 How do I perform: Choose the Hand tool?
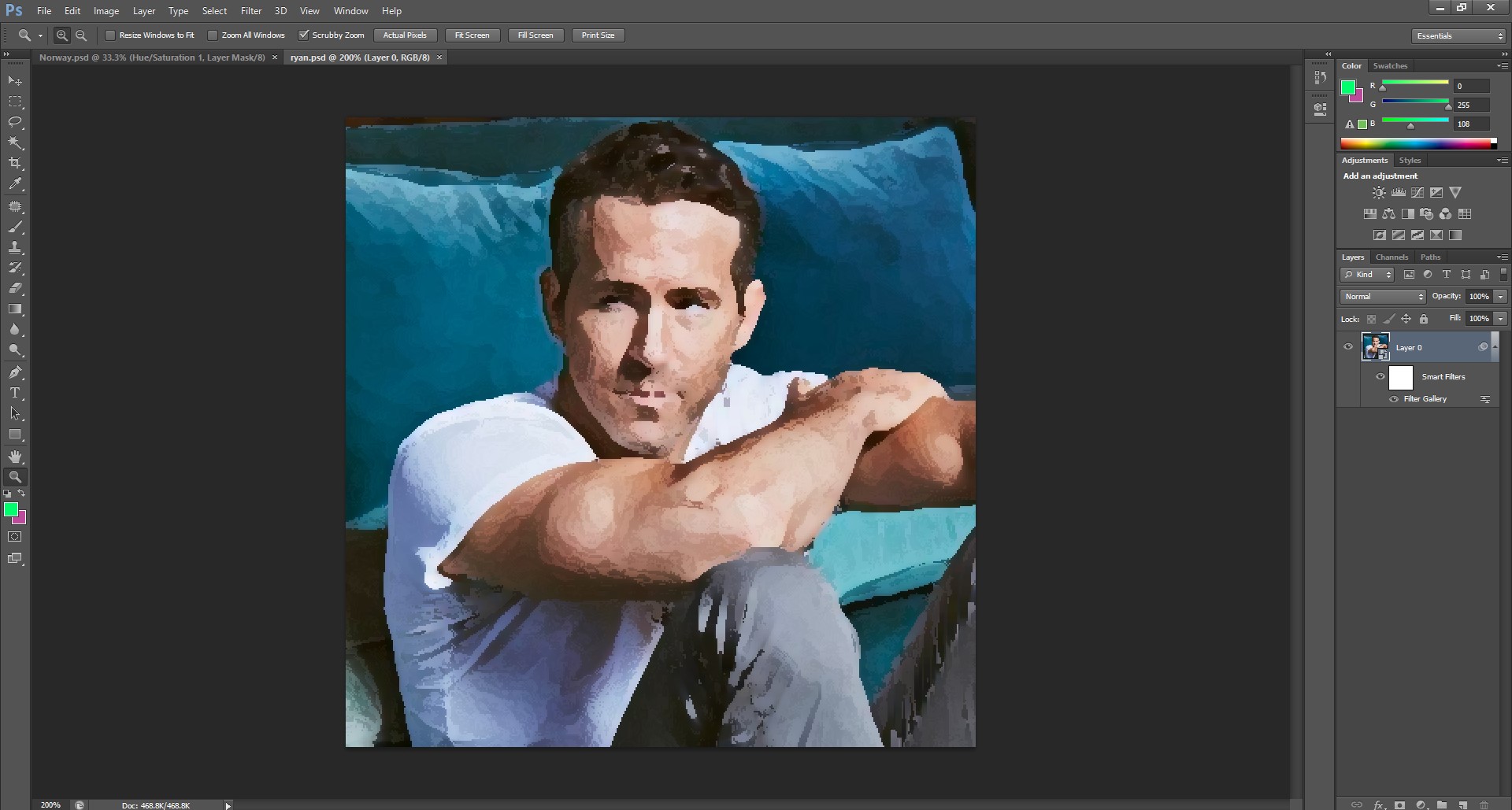(15, 457)
